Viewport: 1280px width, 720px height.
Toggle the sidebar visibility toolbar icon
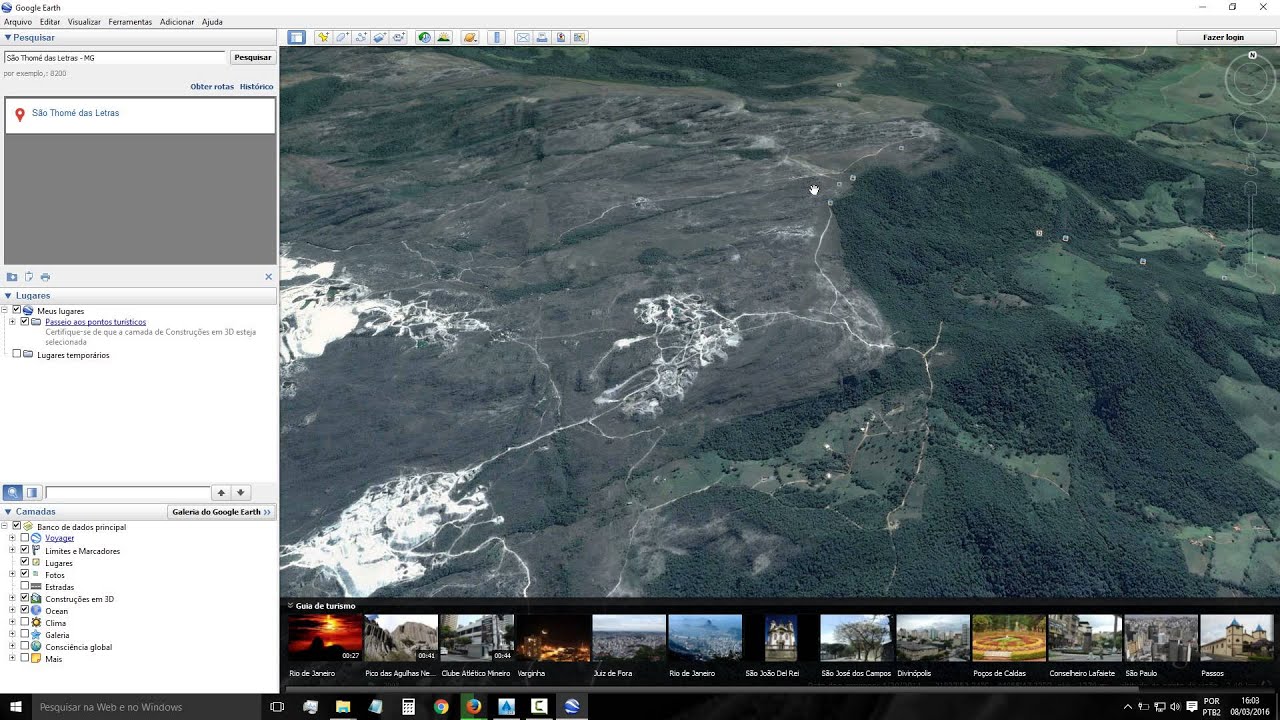(x=296, y=37)
